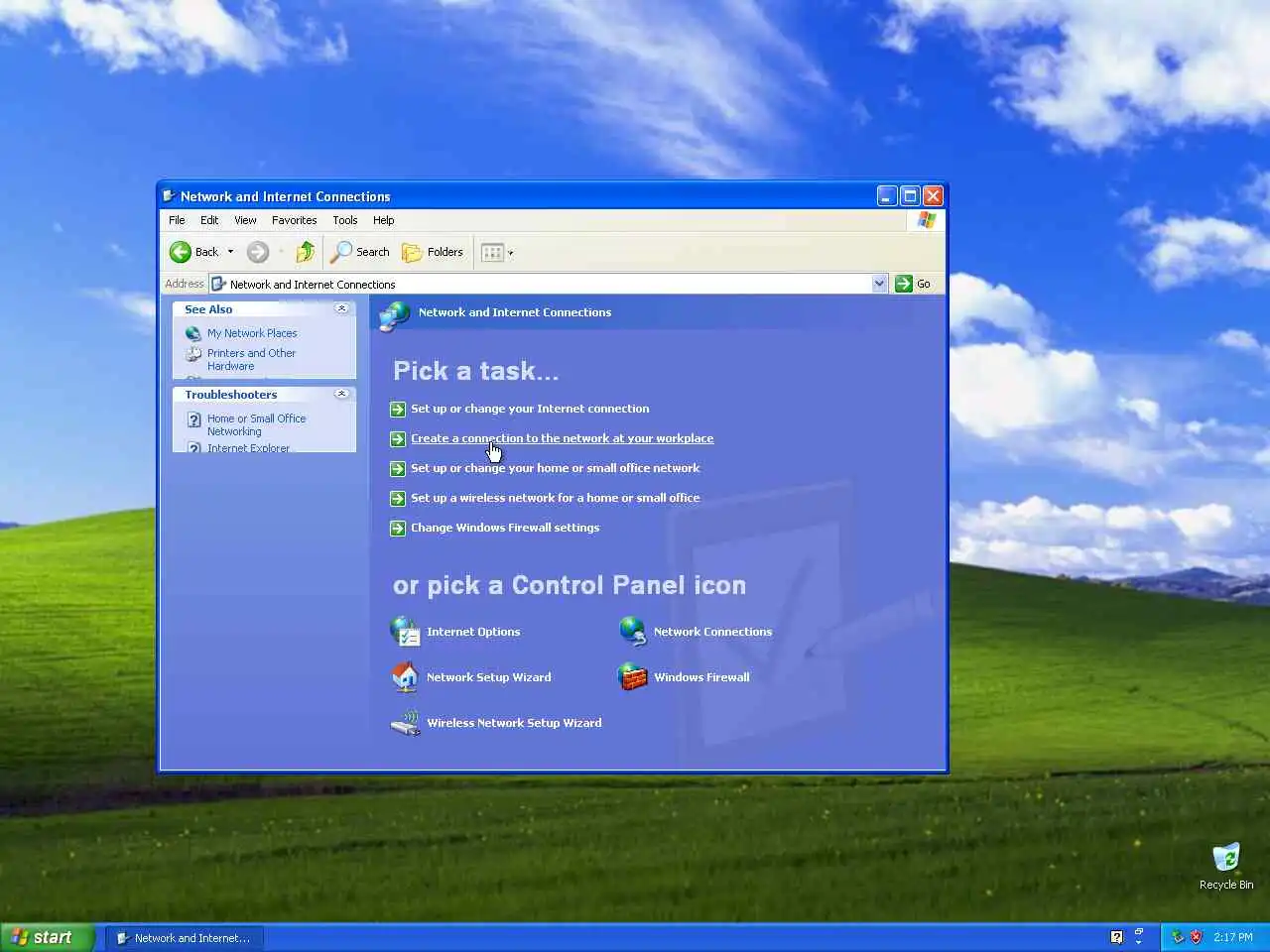The width and height of the screenshot is (1270, 952).
Task: Open the Views dropdown arrow
Action: 511,253
